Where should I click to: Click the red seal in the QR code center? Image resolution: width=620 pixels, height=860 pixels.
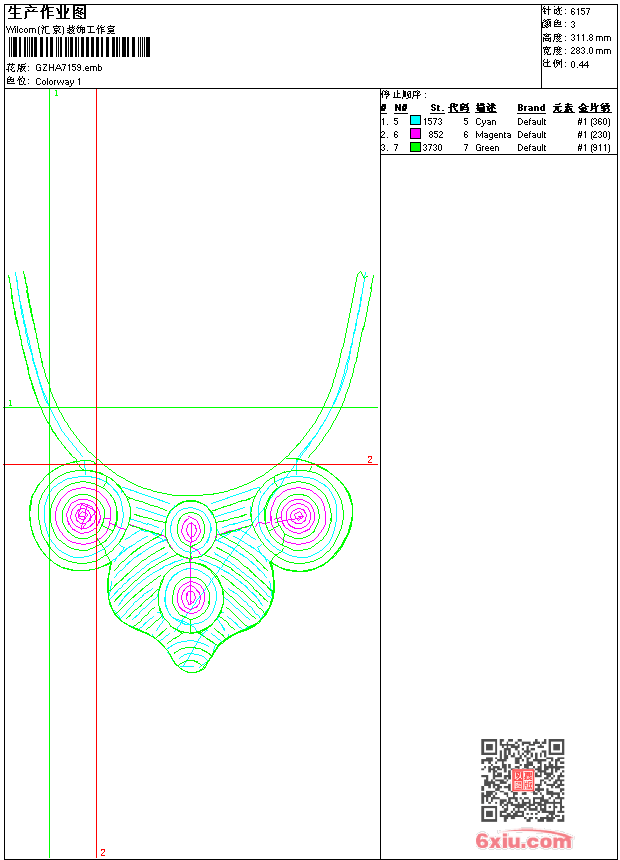(522, 781)
